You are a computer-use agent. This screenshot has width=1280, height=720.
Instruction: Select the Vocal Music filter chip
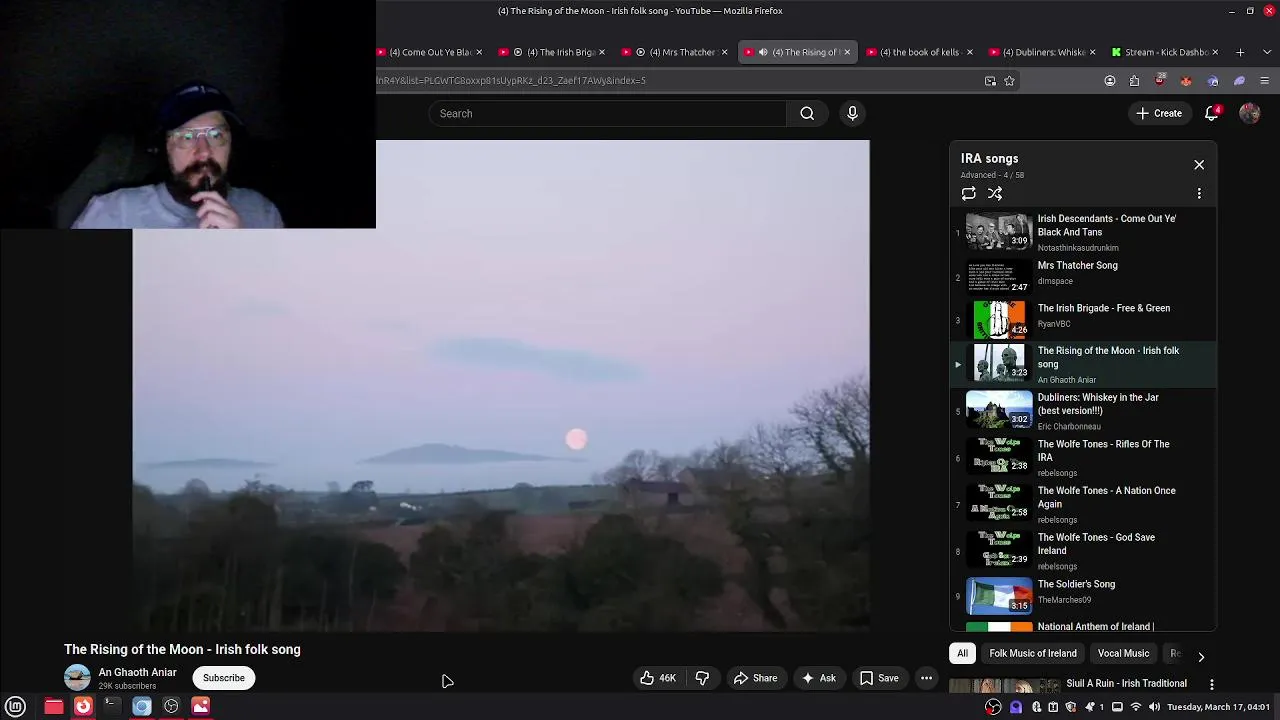pos(1123,653)
